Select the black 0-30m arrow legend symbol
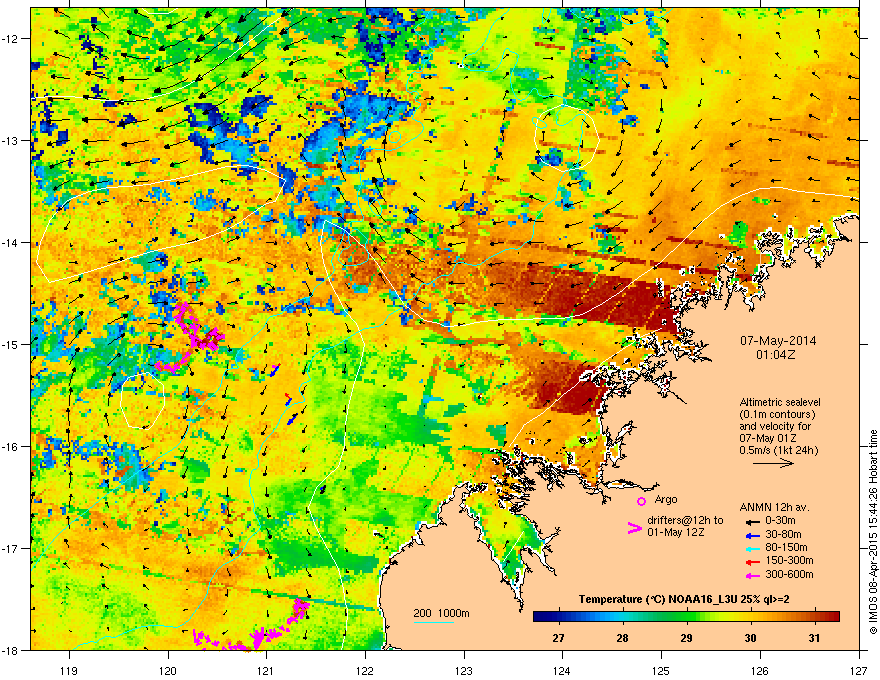 [x=753, y=521]
